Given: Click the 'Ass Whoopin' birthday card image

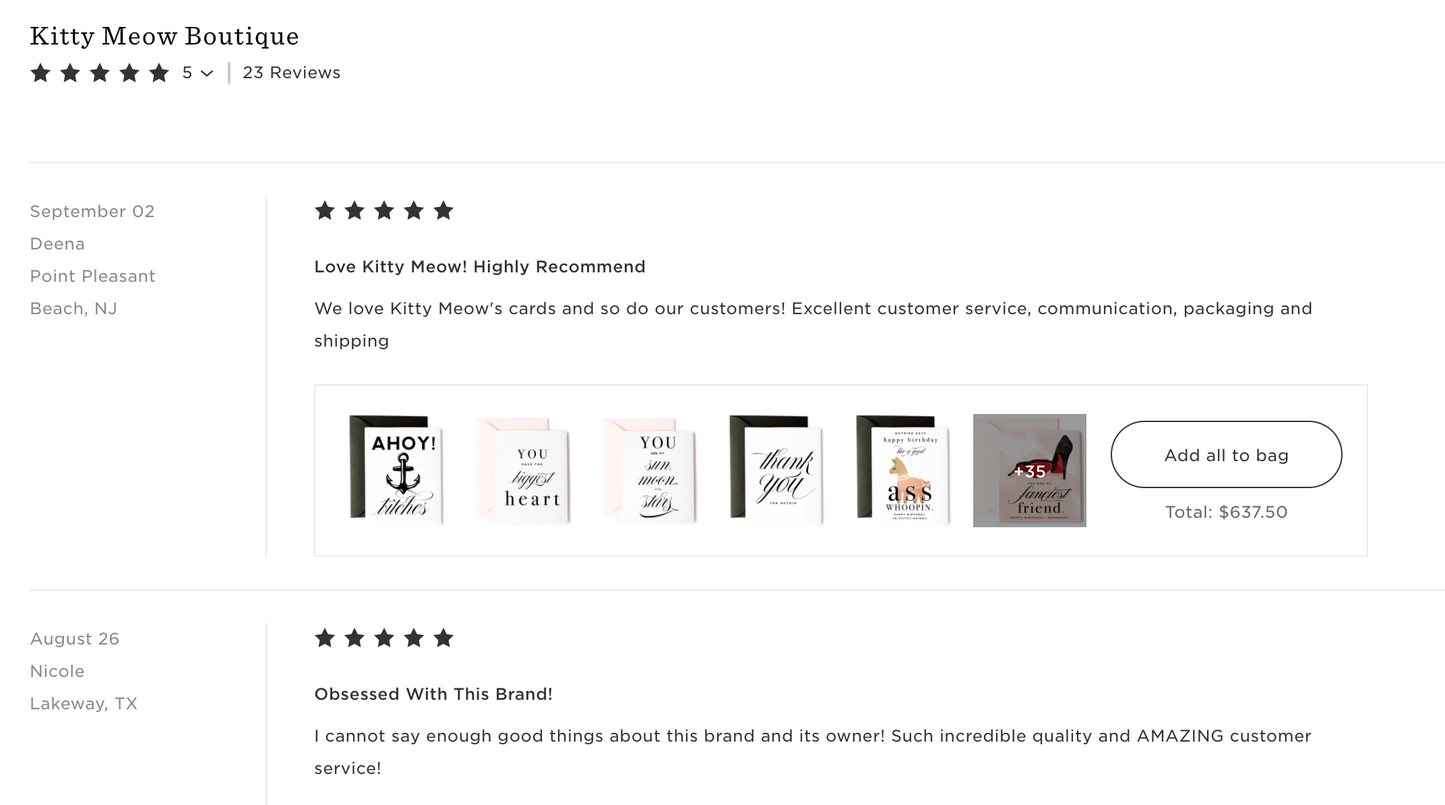Looking at the screenshot, I should pyautogui.click(x=902, y=470).
